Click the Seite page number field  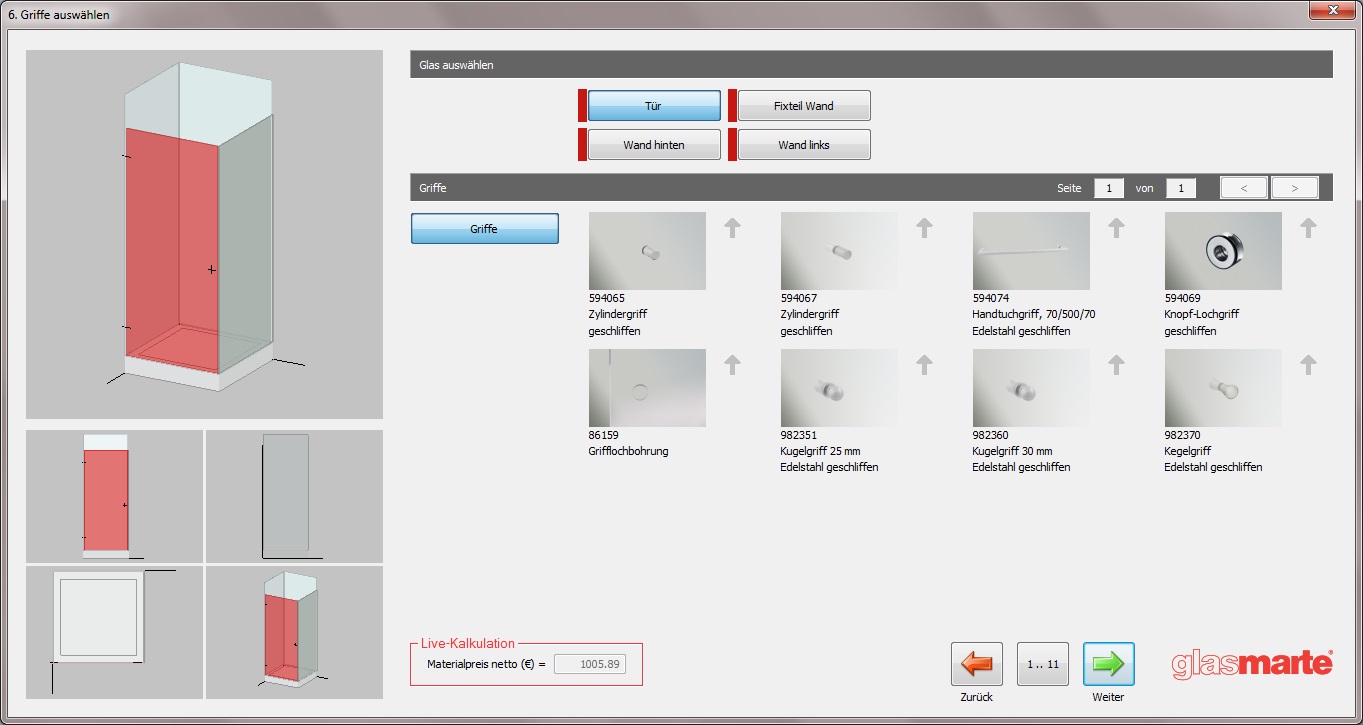point(1108,188)
